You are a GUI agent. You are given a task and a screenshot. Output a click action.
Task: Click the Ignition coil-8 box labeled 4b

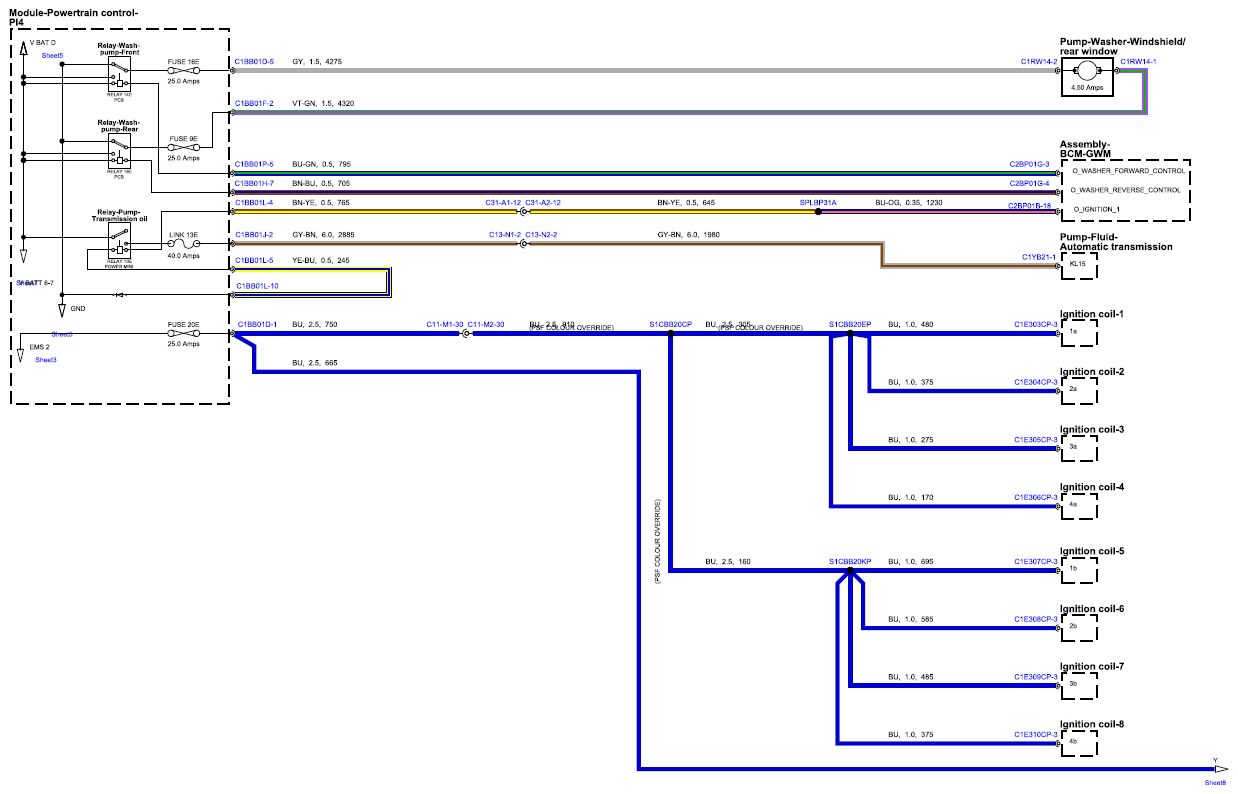tap(1078, 744)
